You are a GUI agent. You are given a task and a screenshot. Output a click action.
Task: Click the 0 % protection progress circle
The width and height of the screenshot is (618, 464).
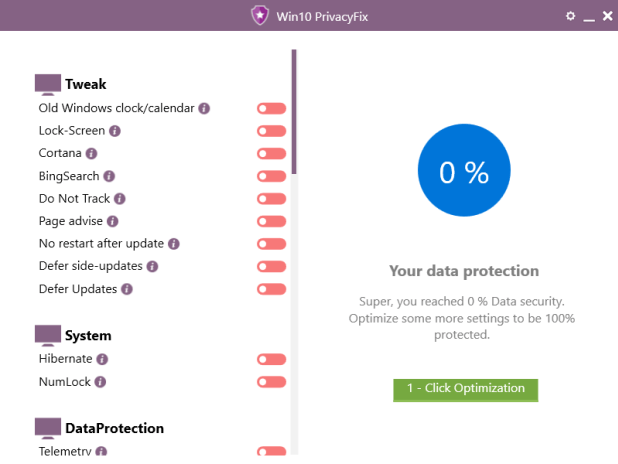tap(463, 172)
